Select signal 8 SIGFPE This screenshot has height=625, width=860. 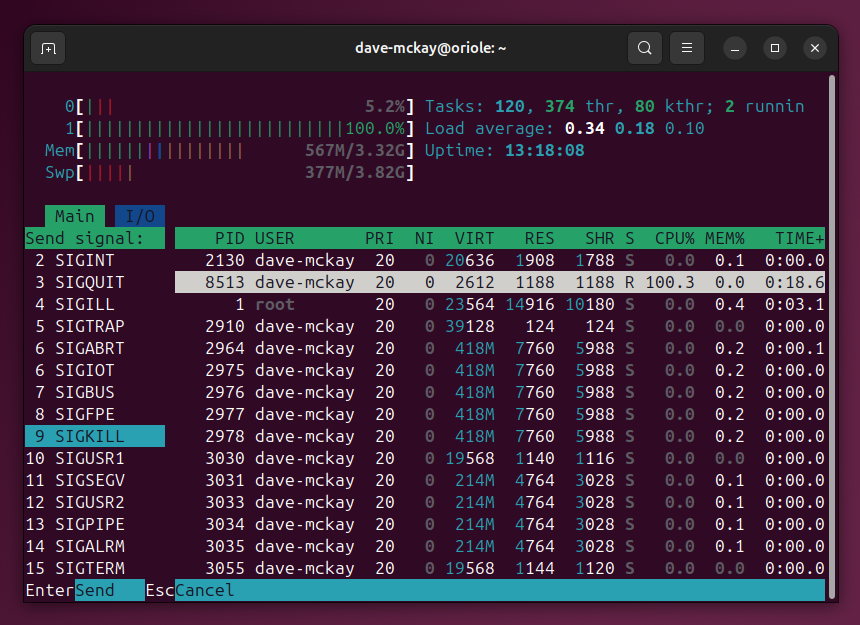[x=95, y=414]
